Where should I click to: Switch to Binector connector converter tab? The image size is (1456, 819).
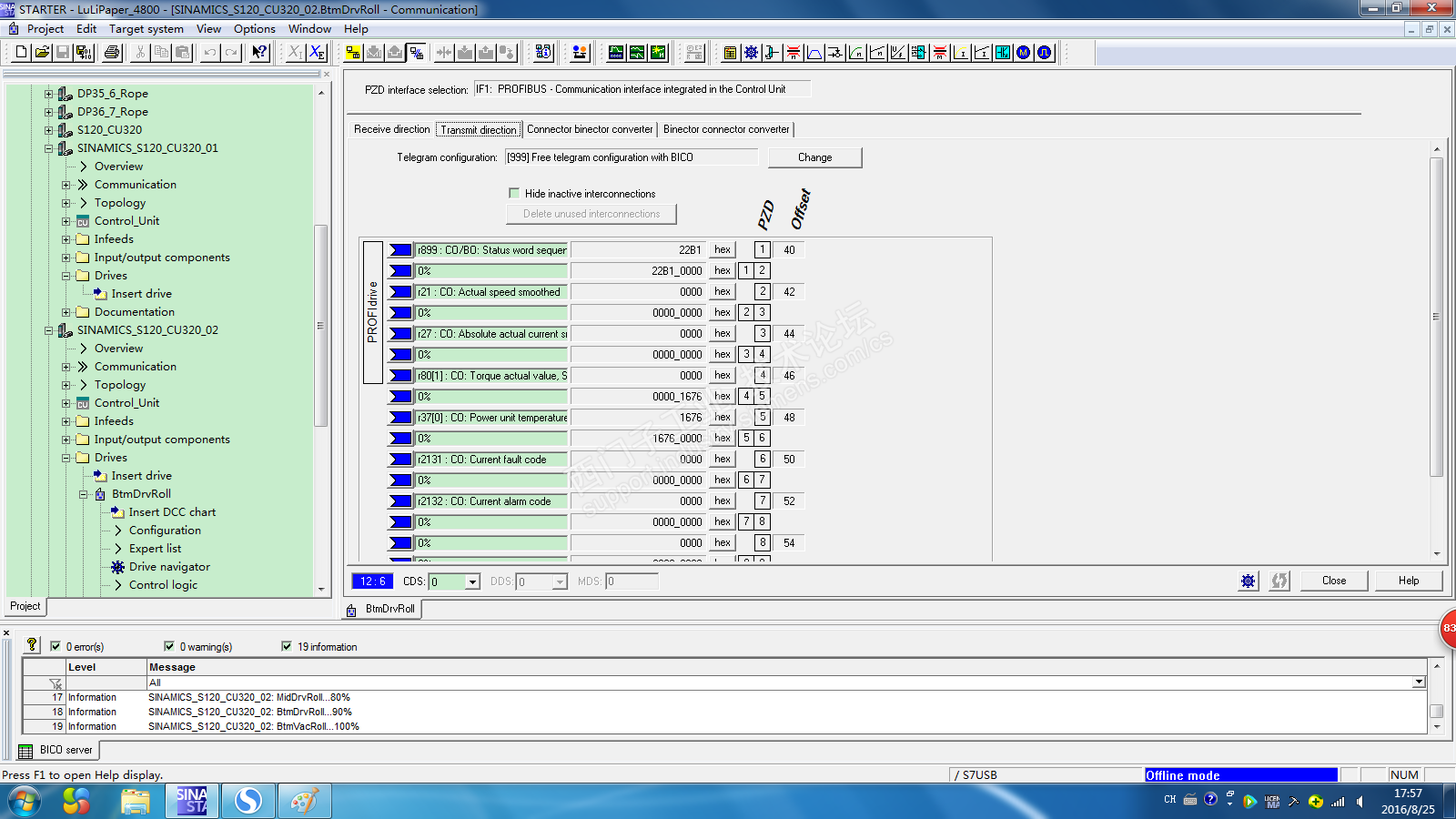726,129
